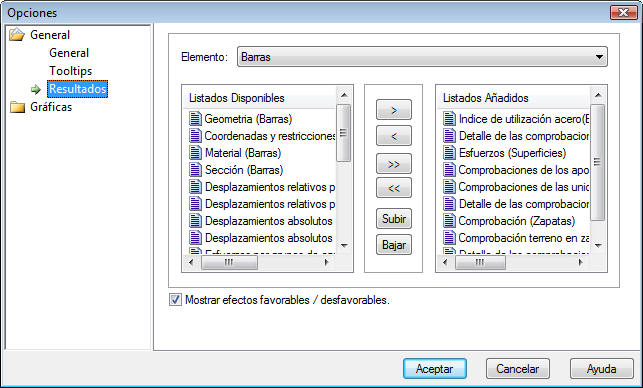
Task: Select the Resultados tree entry
Action: (x=78, y=89)
